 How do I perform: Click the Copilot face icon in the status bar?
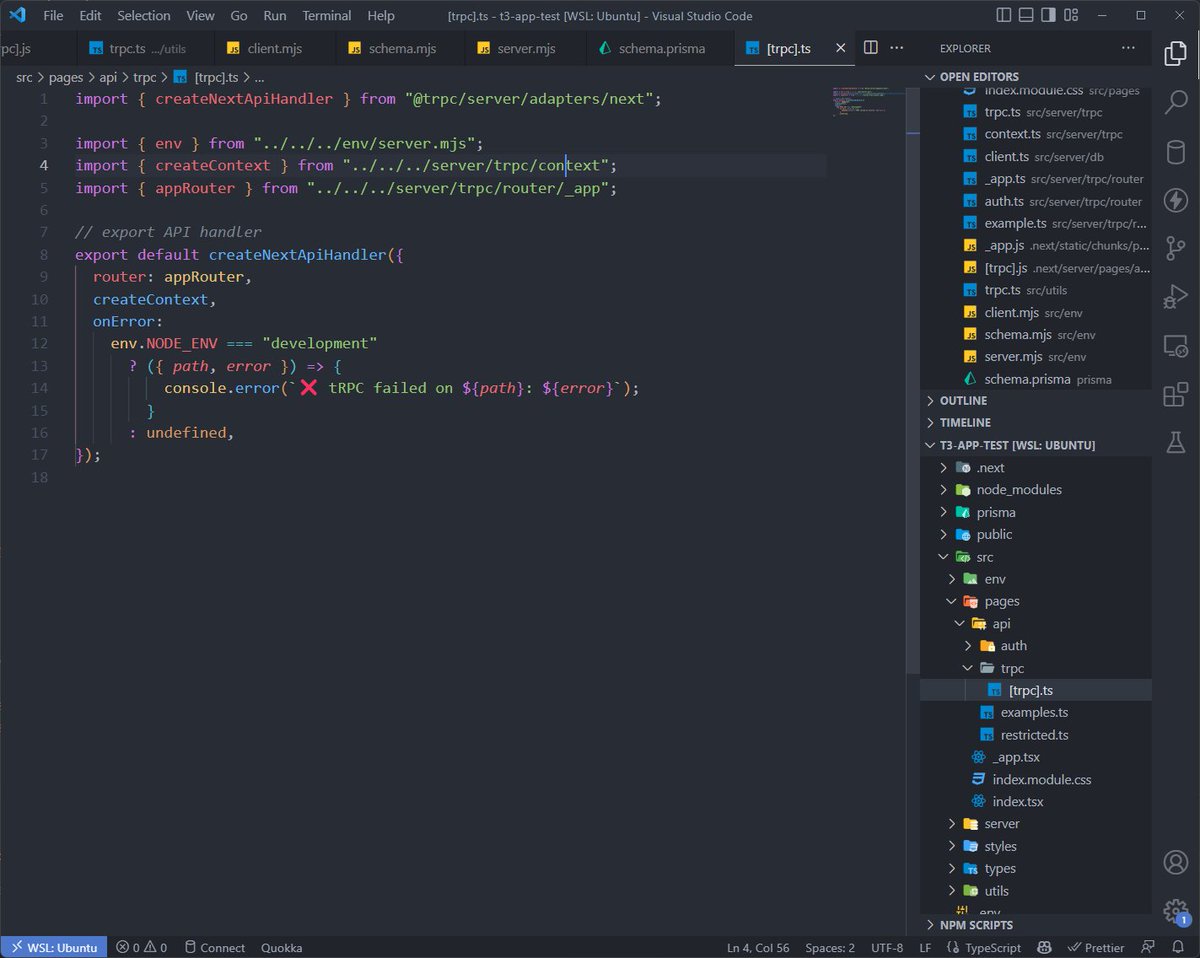(1043, 947)
